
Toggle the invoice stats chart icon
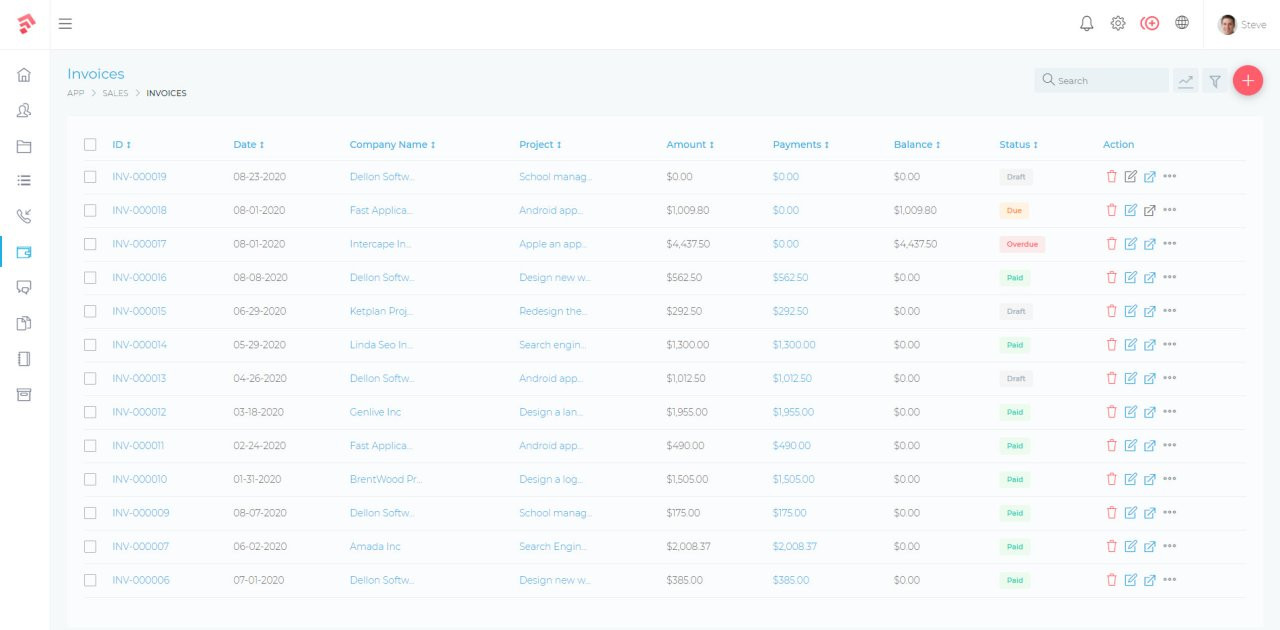[1186, 81]
